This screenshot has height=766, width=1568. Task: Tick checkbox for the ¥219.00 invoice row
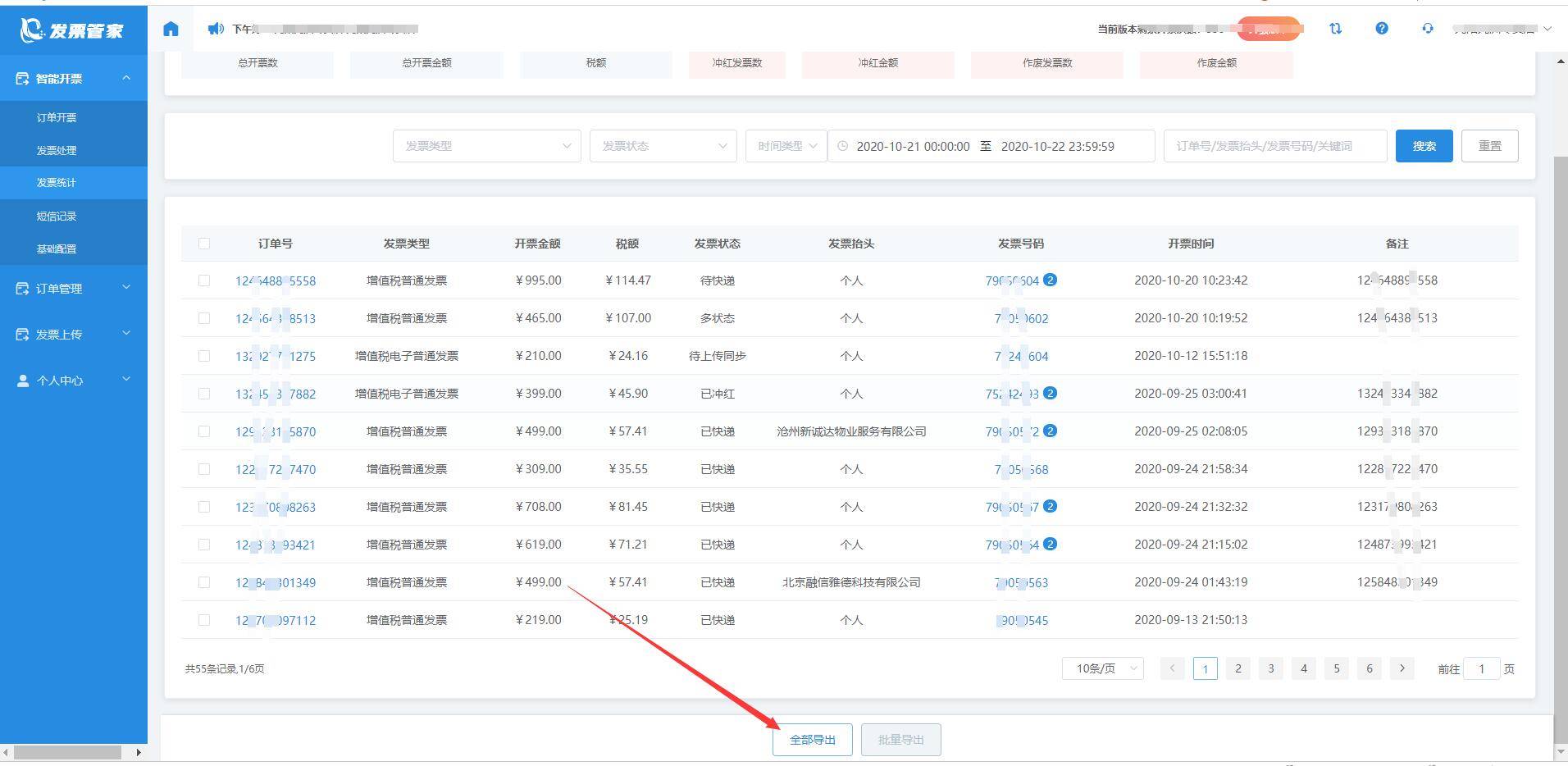coord(204,620)
